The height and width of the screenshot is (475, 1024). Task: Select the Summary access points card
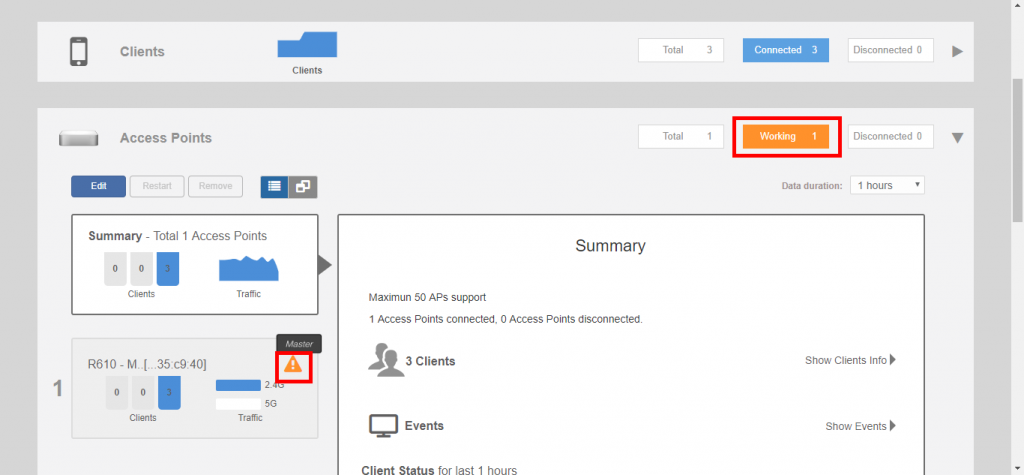click(x=194, y=264)
